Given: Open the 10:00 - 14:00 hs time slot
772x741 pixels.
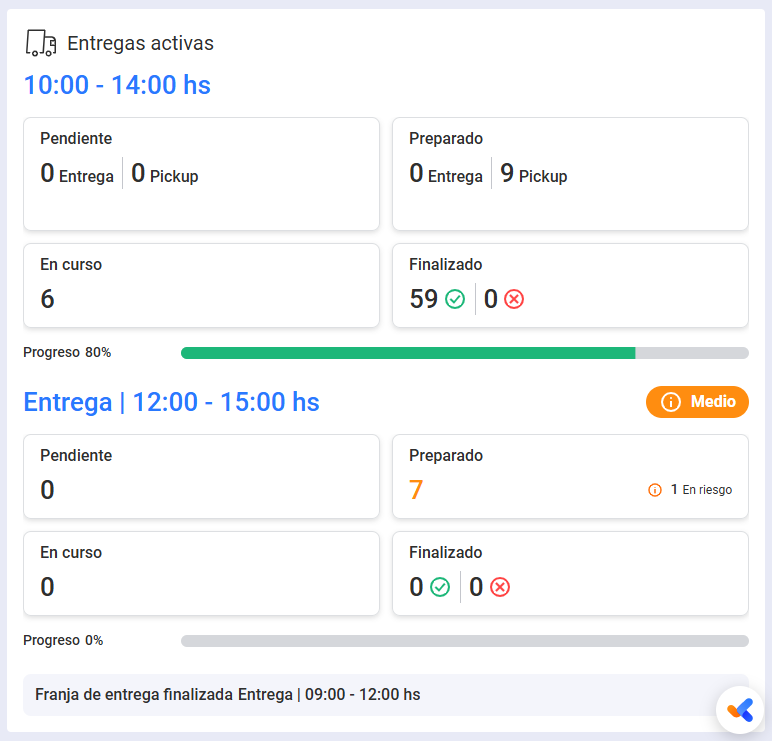Looking at the screenshot, I should [x=117, y=85].
